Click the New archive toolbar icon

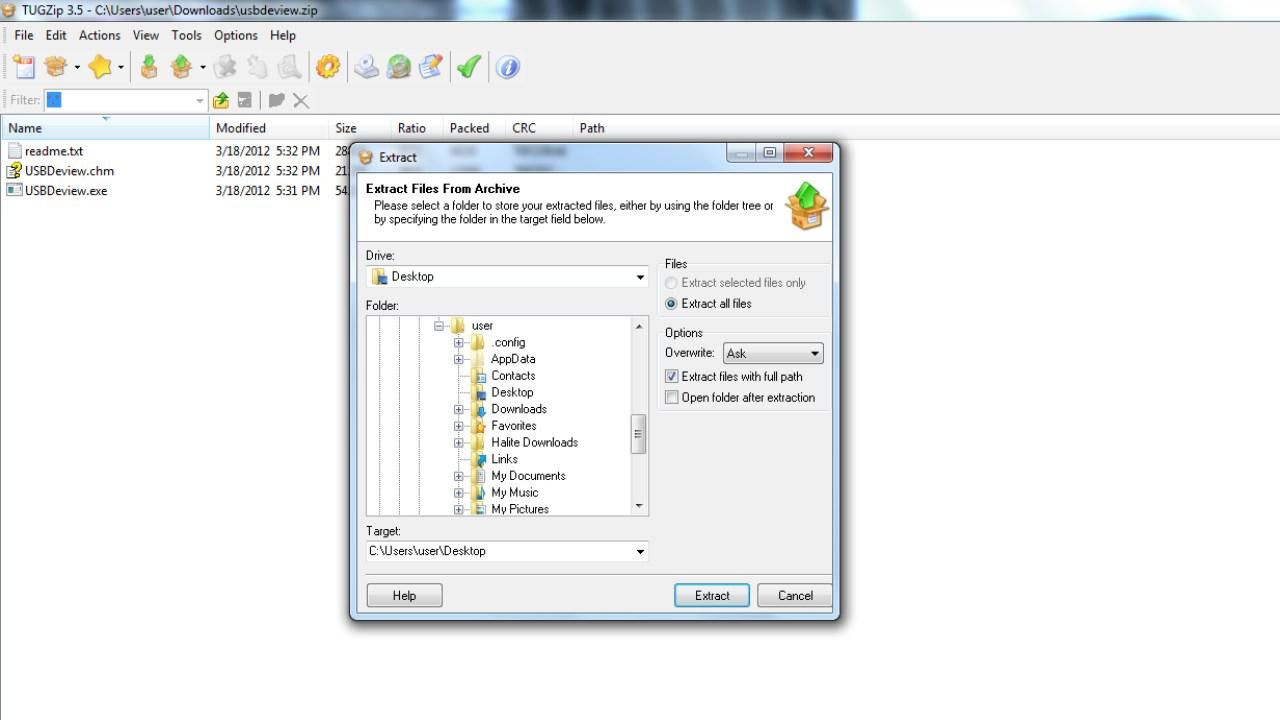coord(23,67)
